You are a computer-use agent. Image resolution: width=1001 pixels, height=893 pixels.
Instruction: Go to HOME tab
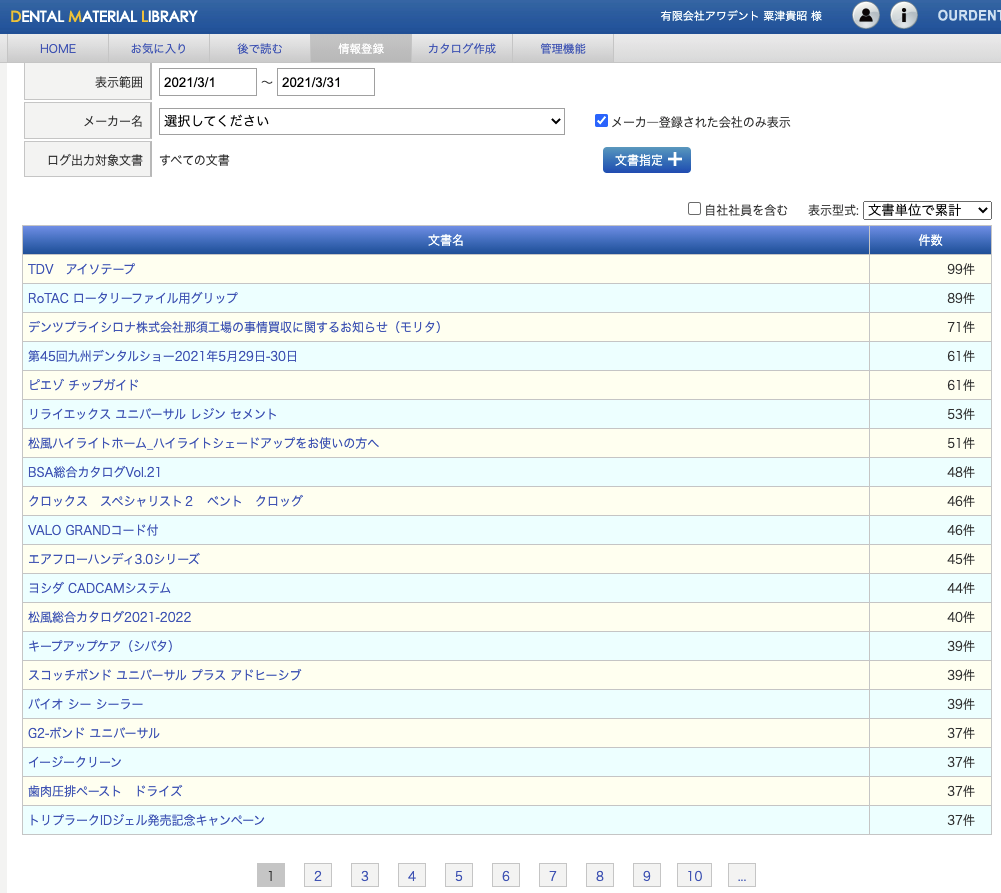tap(57, 49)
